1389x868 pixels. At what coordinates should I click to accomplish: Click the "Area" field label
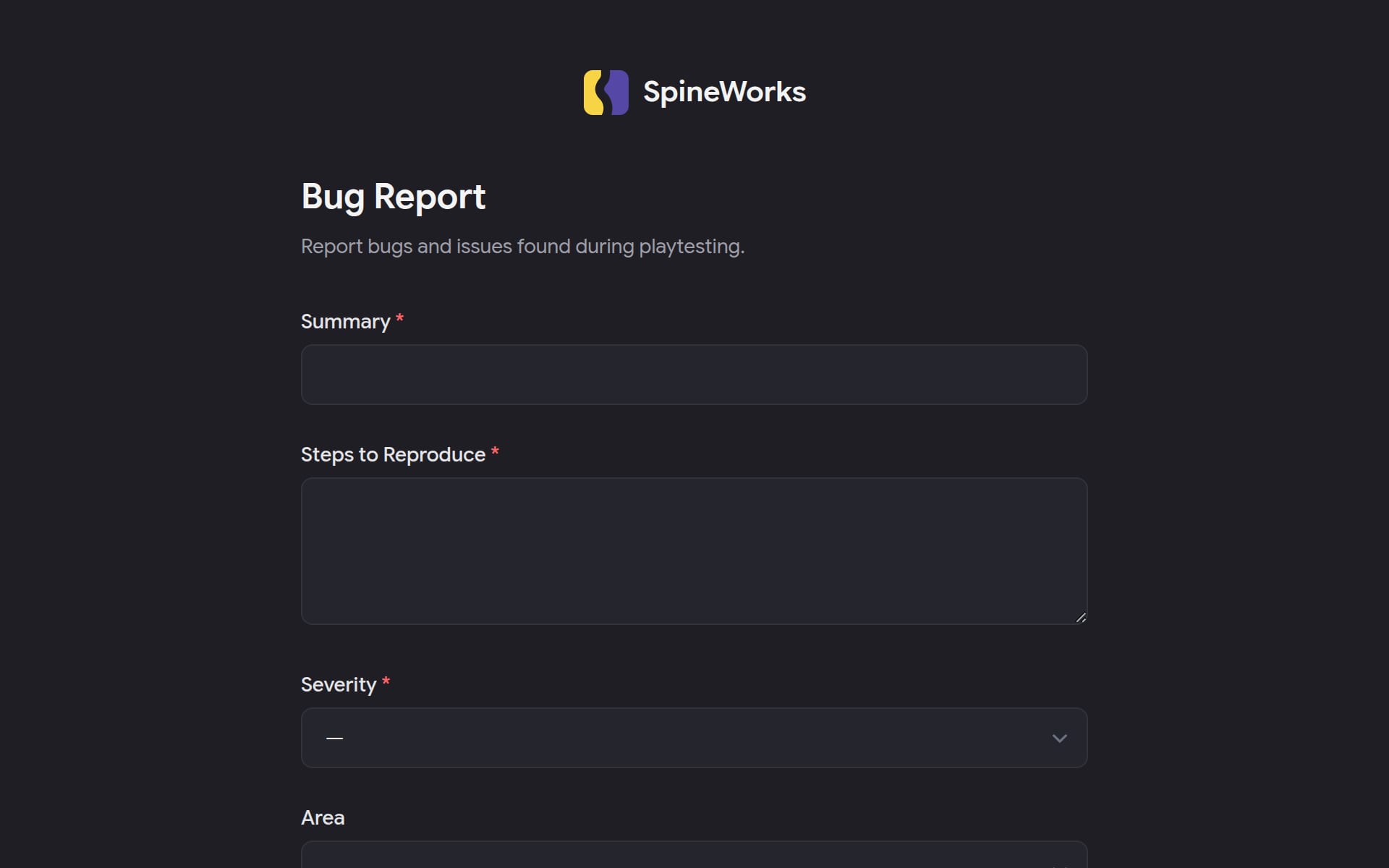click(323, 818)
